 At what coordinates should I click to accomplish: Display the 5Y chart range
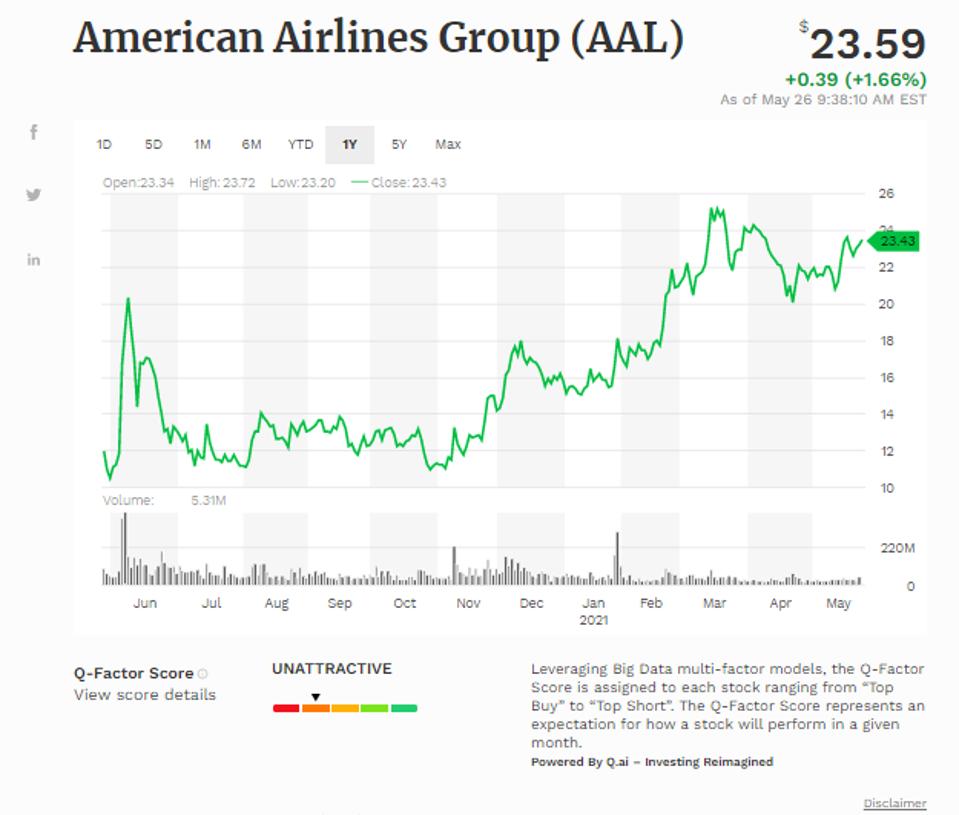399,145
